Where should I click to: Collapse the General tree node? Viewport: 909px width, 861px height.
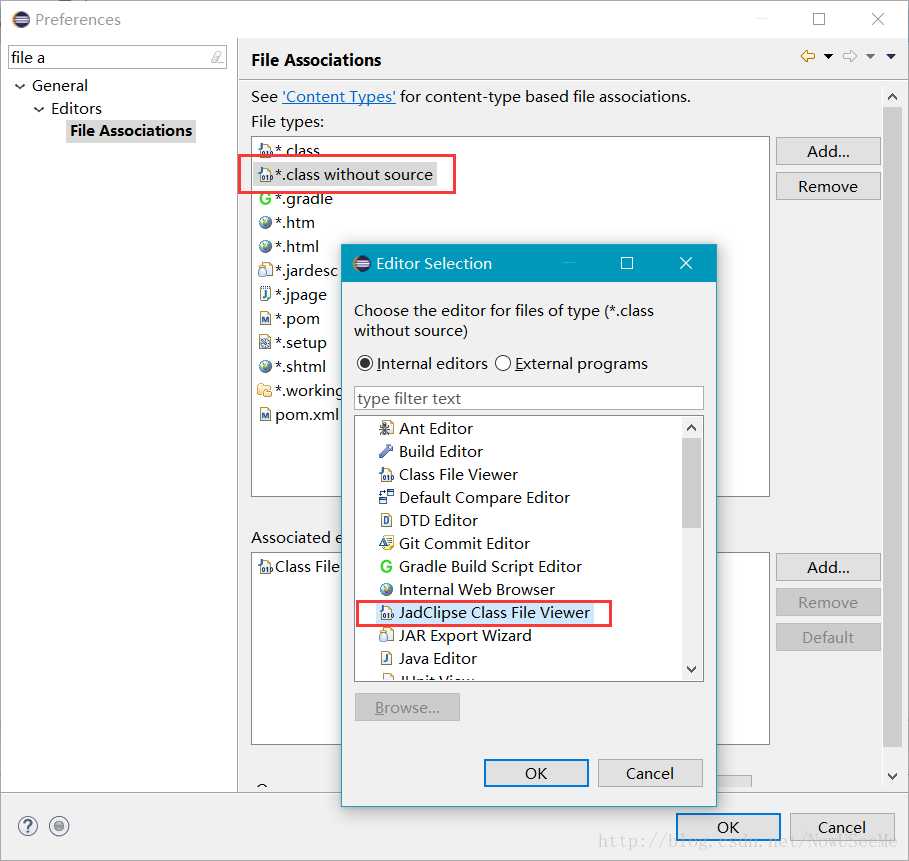20,86
